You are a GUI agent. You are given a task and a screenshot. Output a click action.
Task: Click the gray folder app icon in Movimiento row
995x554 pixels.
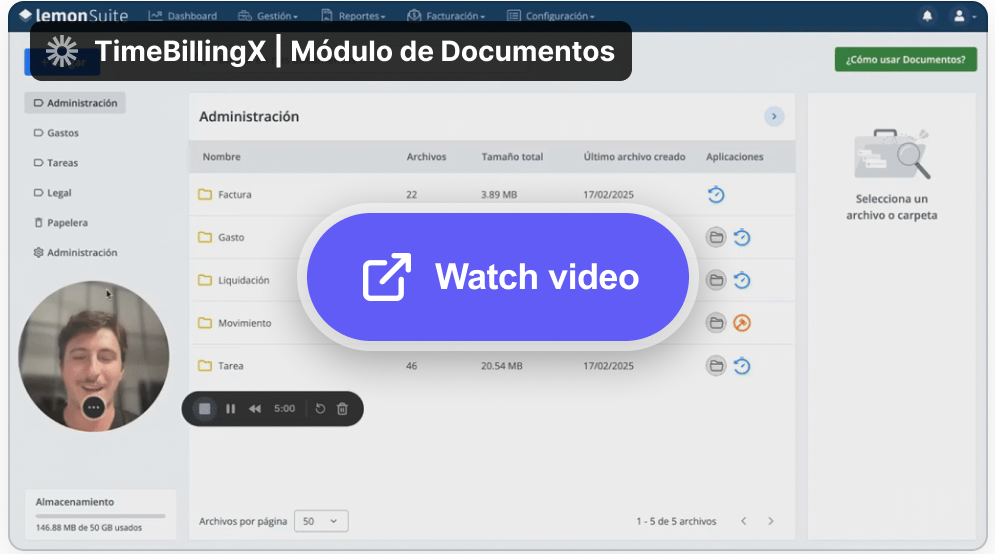point(716,323)
